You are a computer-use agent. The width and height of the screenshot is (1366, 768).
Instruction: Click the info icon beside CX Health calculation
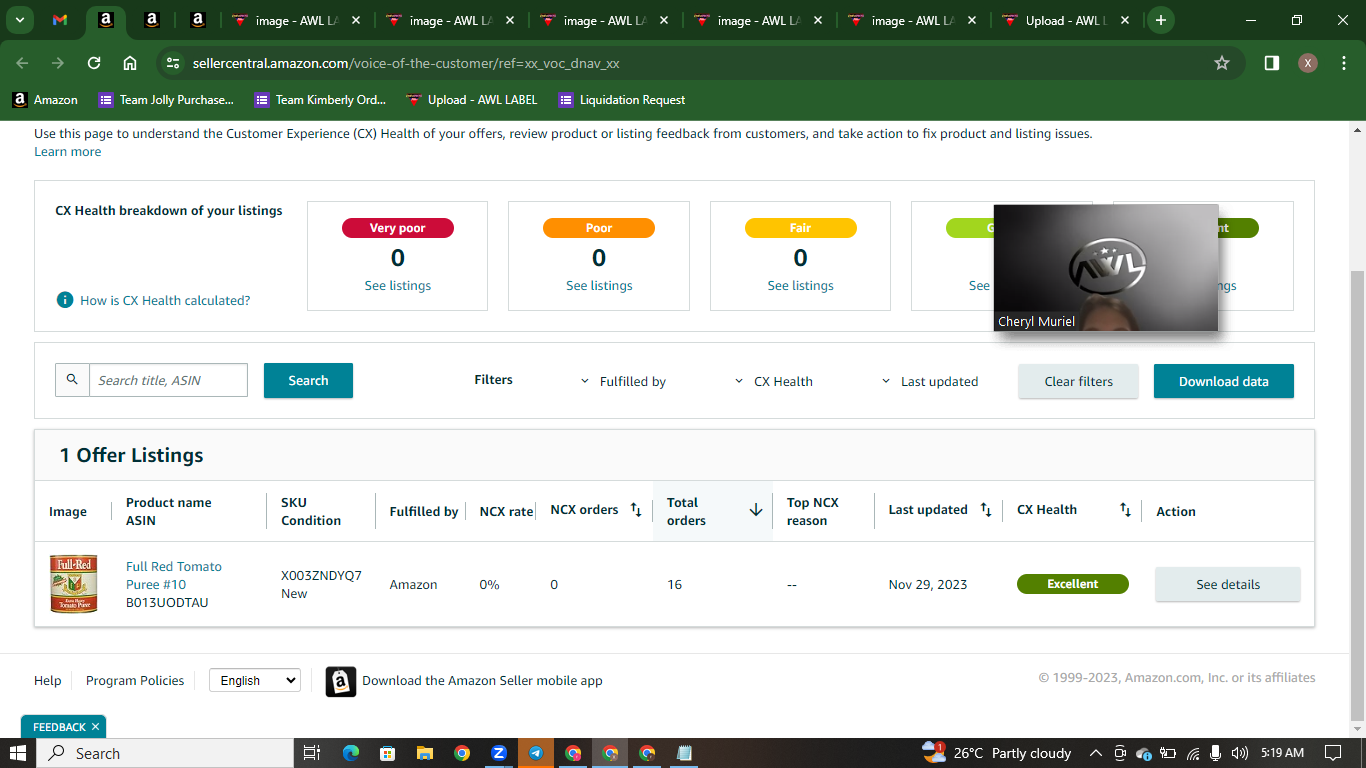(x=65, y=300)
